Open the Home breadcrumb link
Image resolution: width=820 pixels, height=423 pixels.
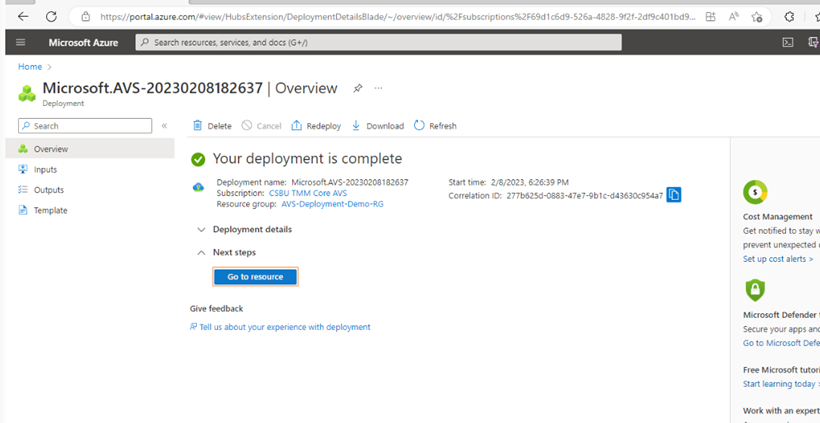click(30, 66)
